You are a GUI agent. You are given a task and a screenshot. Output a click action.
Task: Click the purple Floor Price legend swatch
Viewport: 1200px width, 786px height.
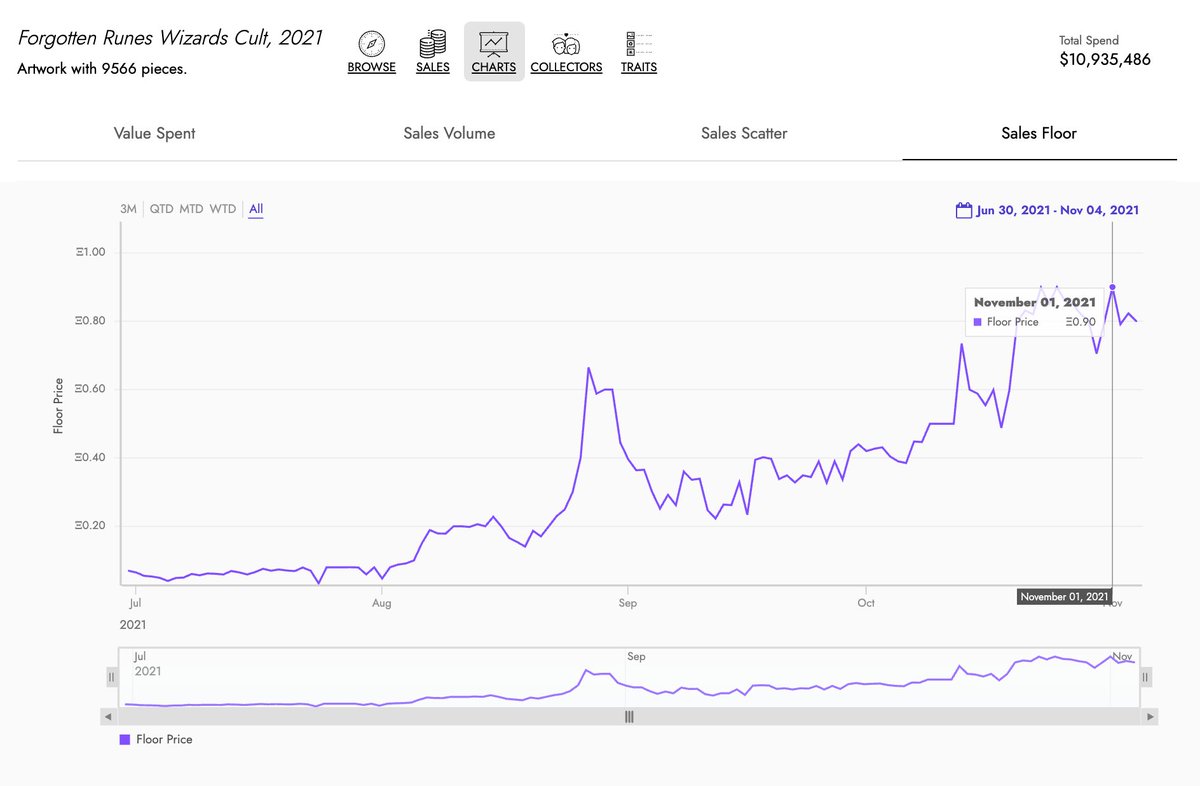point(125,739)
